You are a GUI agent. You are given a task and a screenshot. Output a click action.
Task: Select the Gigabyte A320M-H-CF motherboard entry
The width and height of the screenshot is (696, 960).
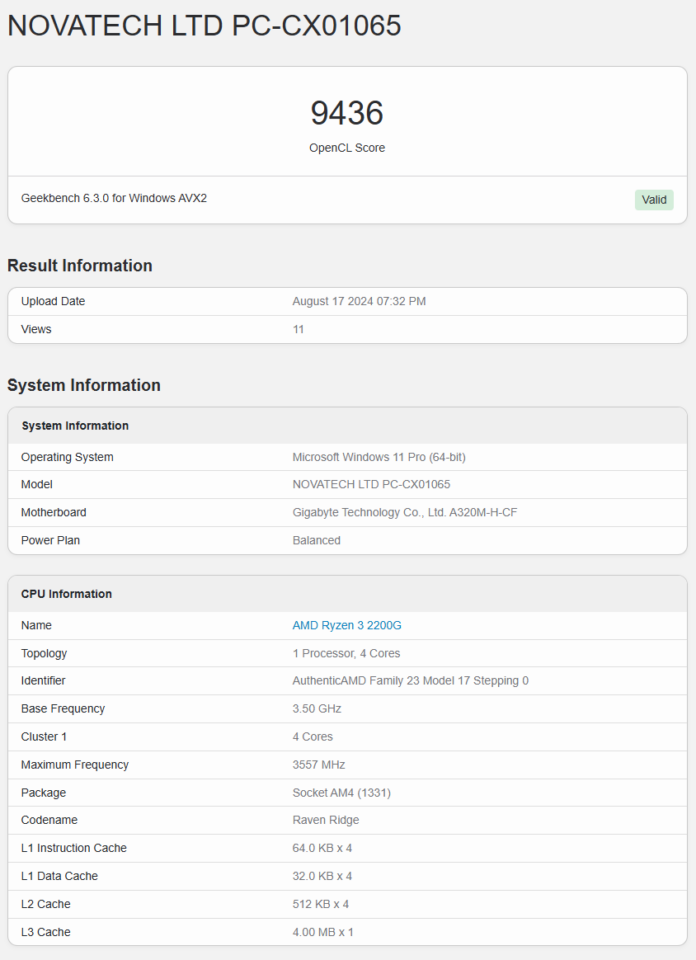point(400,512)
